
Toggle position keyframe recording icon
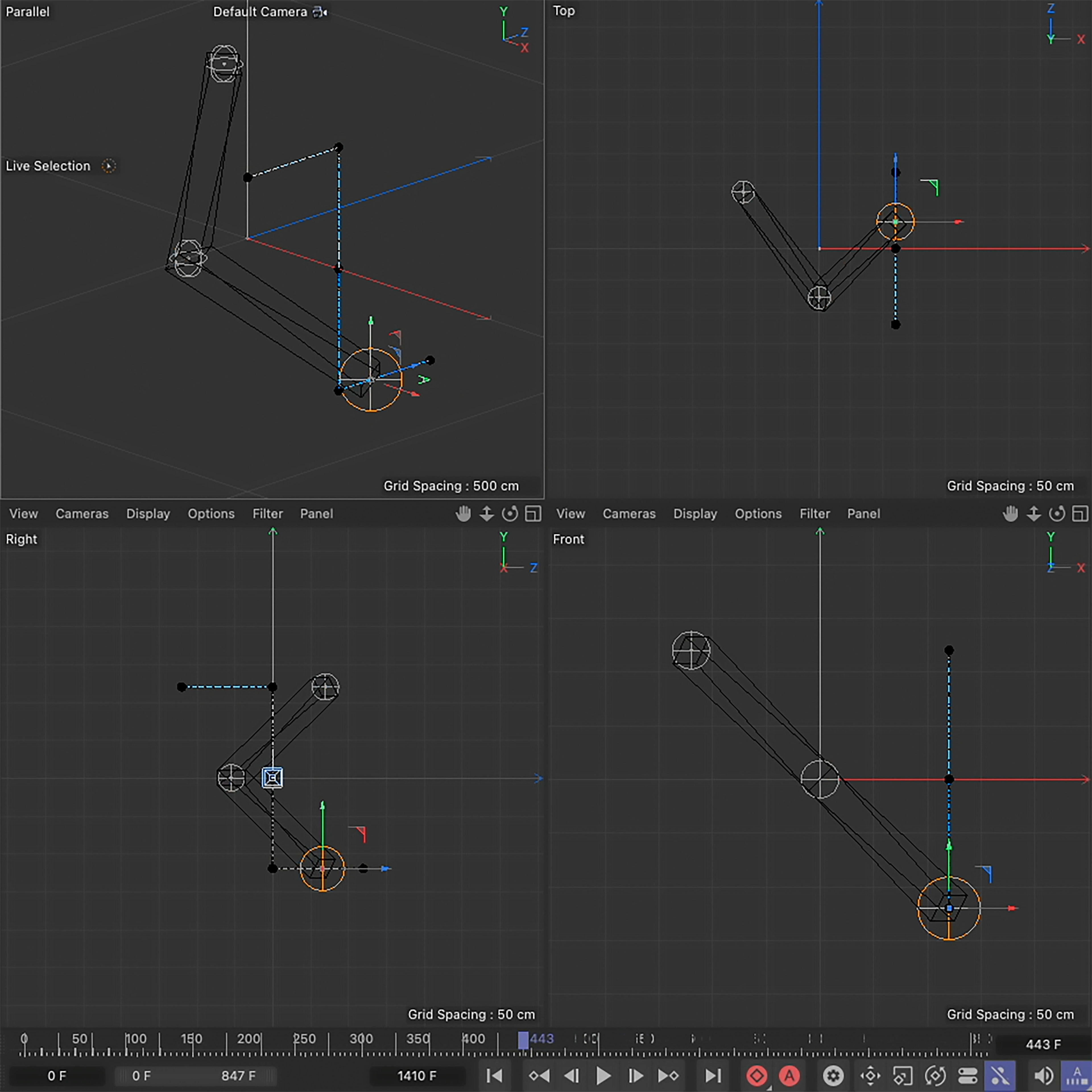870,1076
